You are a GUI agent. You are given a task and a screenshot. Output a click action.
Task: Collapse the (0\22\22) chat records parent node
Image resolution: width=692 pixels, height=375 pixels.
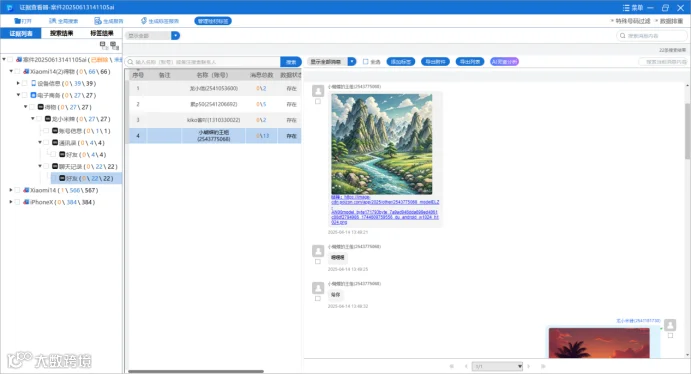click(x=40, y=166)
